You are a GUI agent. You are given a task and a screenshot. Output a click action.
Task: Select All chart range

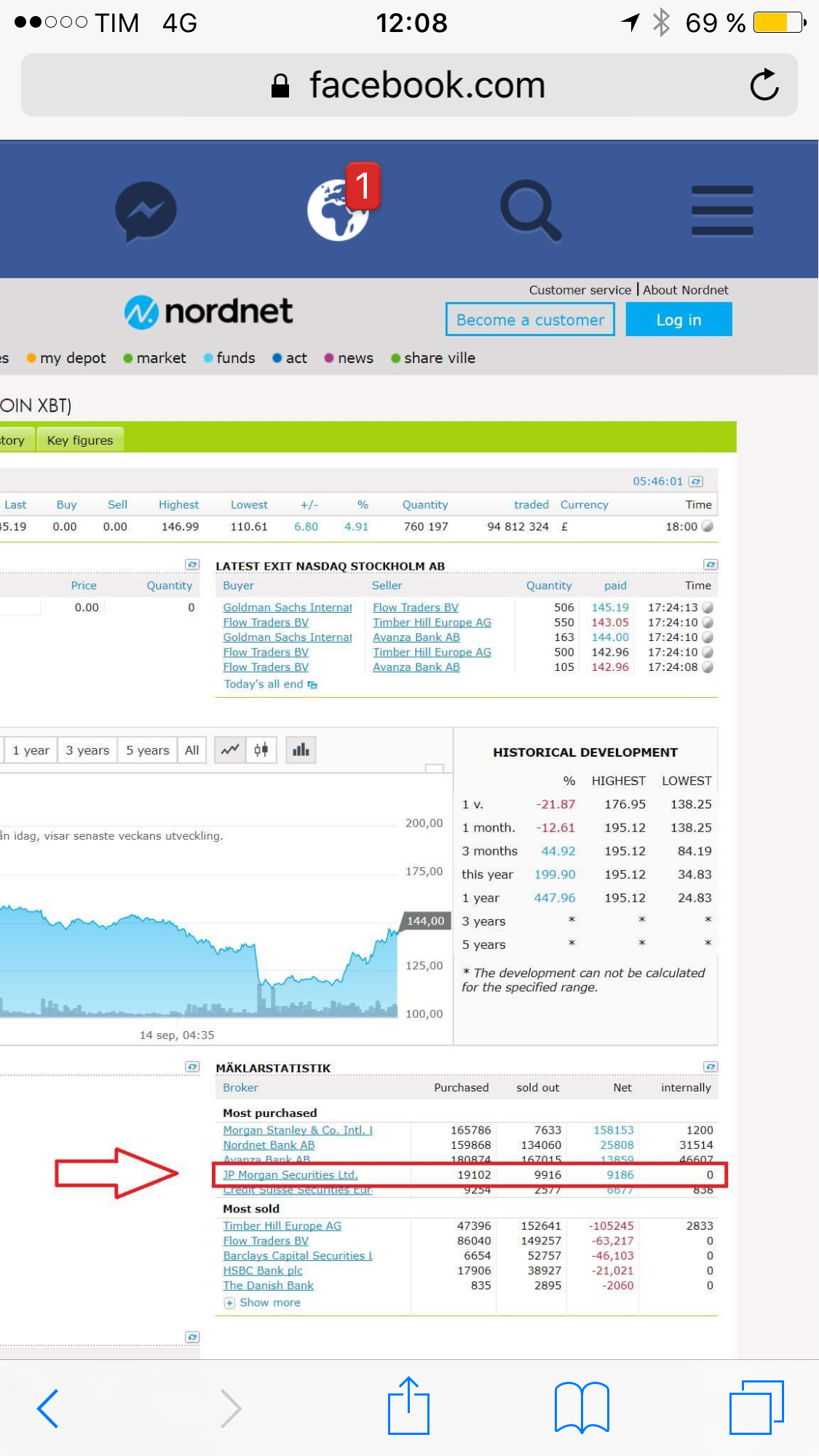(192, 749)
